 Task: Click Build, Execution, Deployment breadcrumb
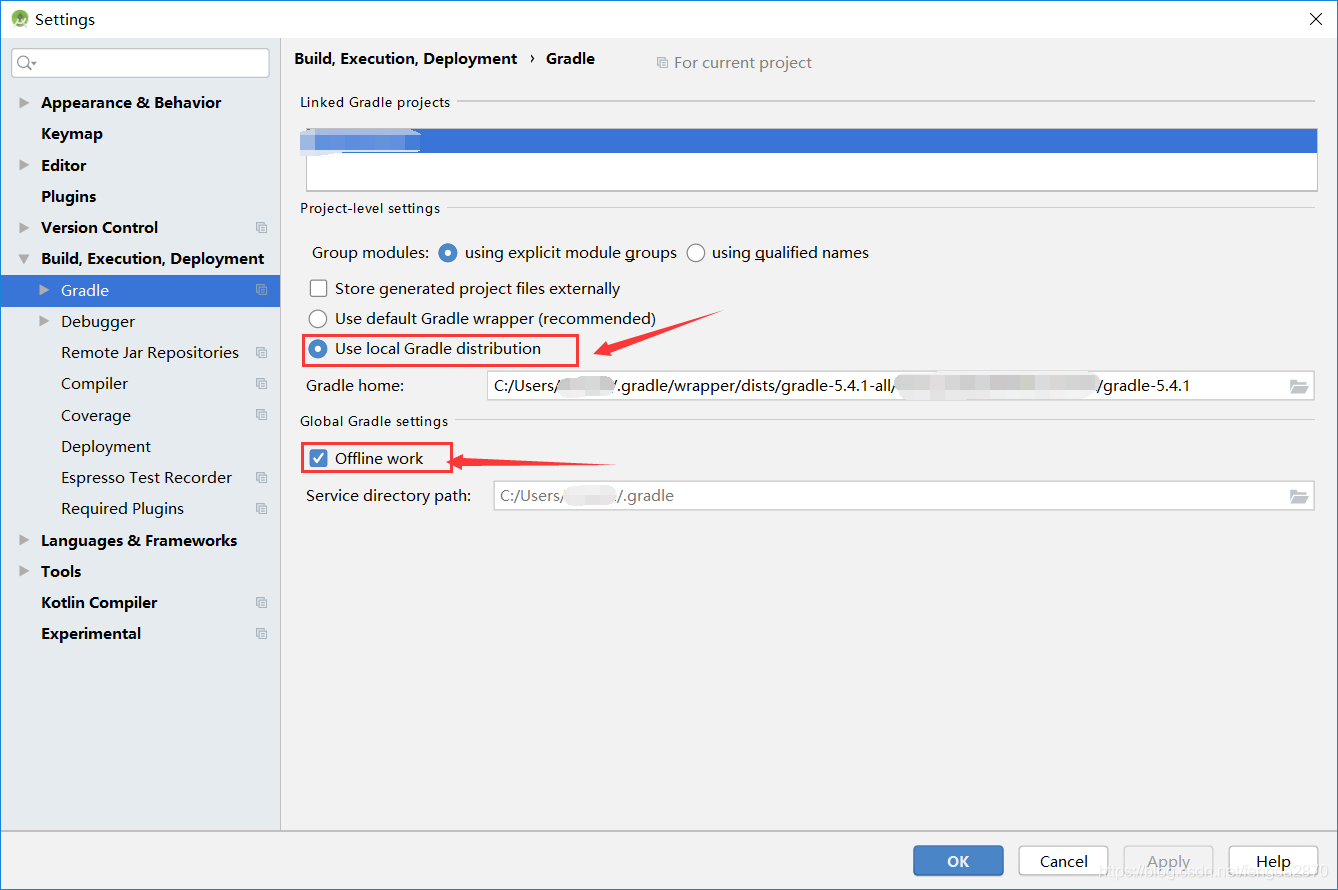(x=406, y=59)
